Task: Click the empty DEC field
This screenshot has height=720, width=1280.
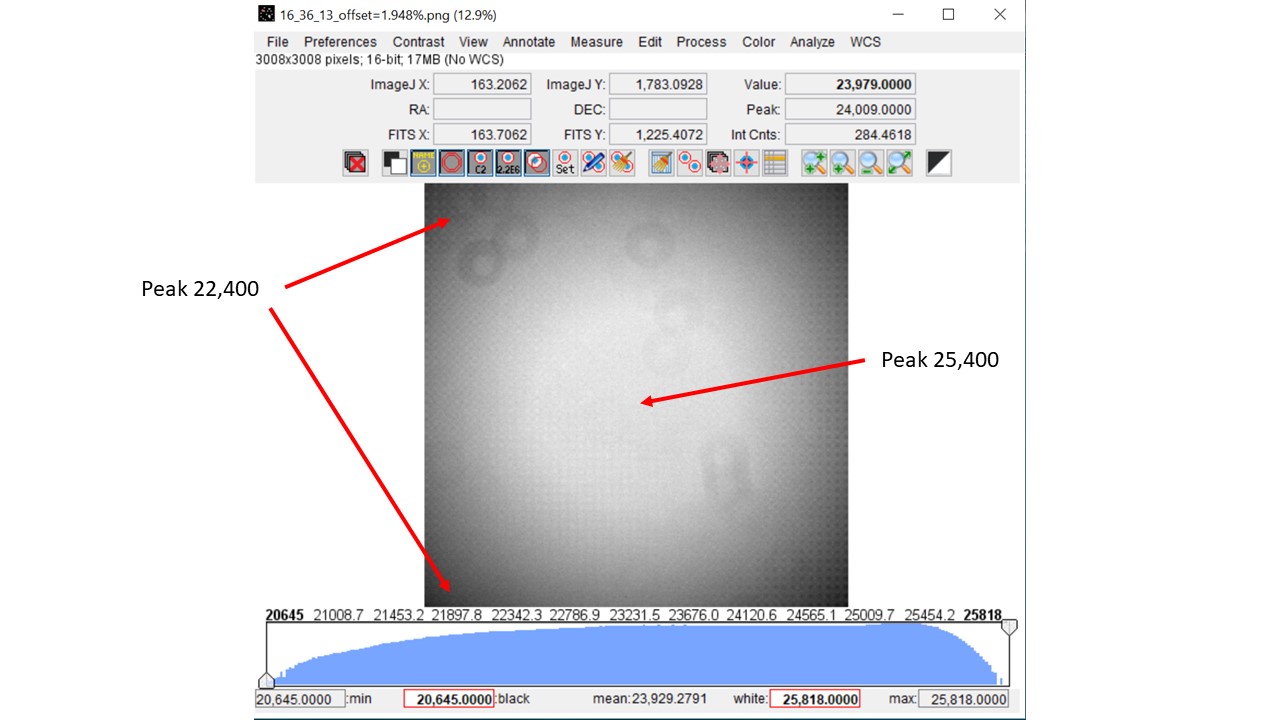Action: (658, 109)
